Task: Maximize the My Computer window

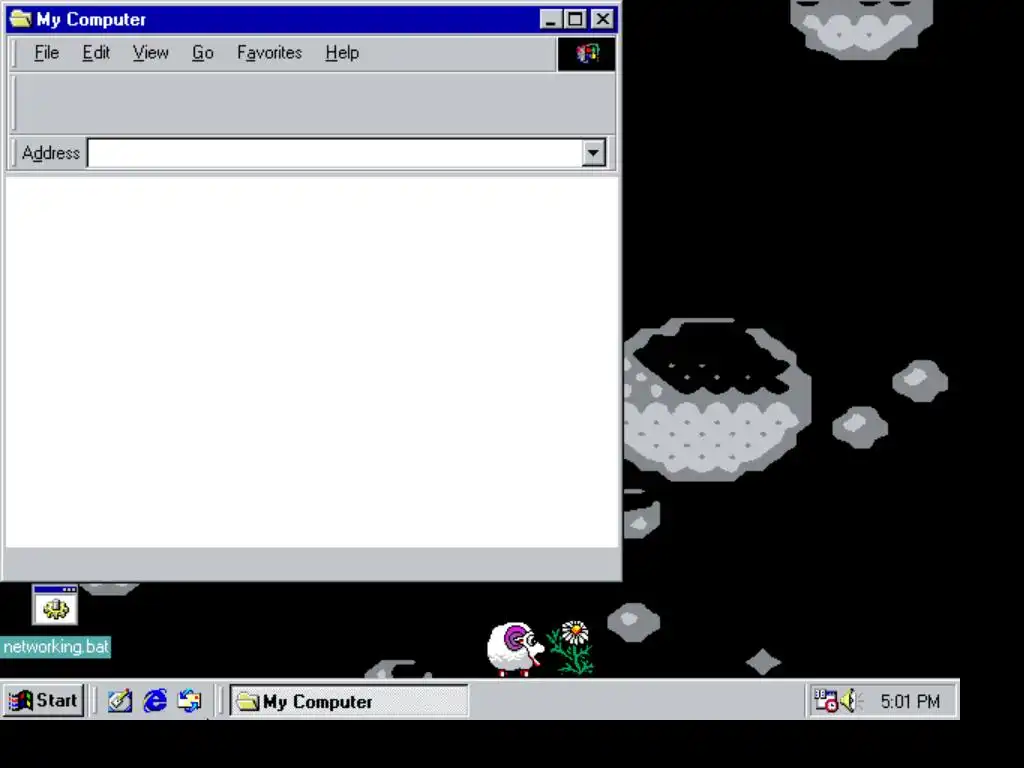Action: coord(575,20)
